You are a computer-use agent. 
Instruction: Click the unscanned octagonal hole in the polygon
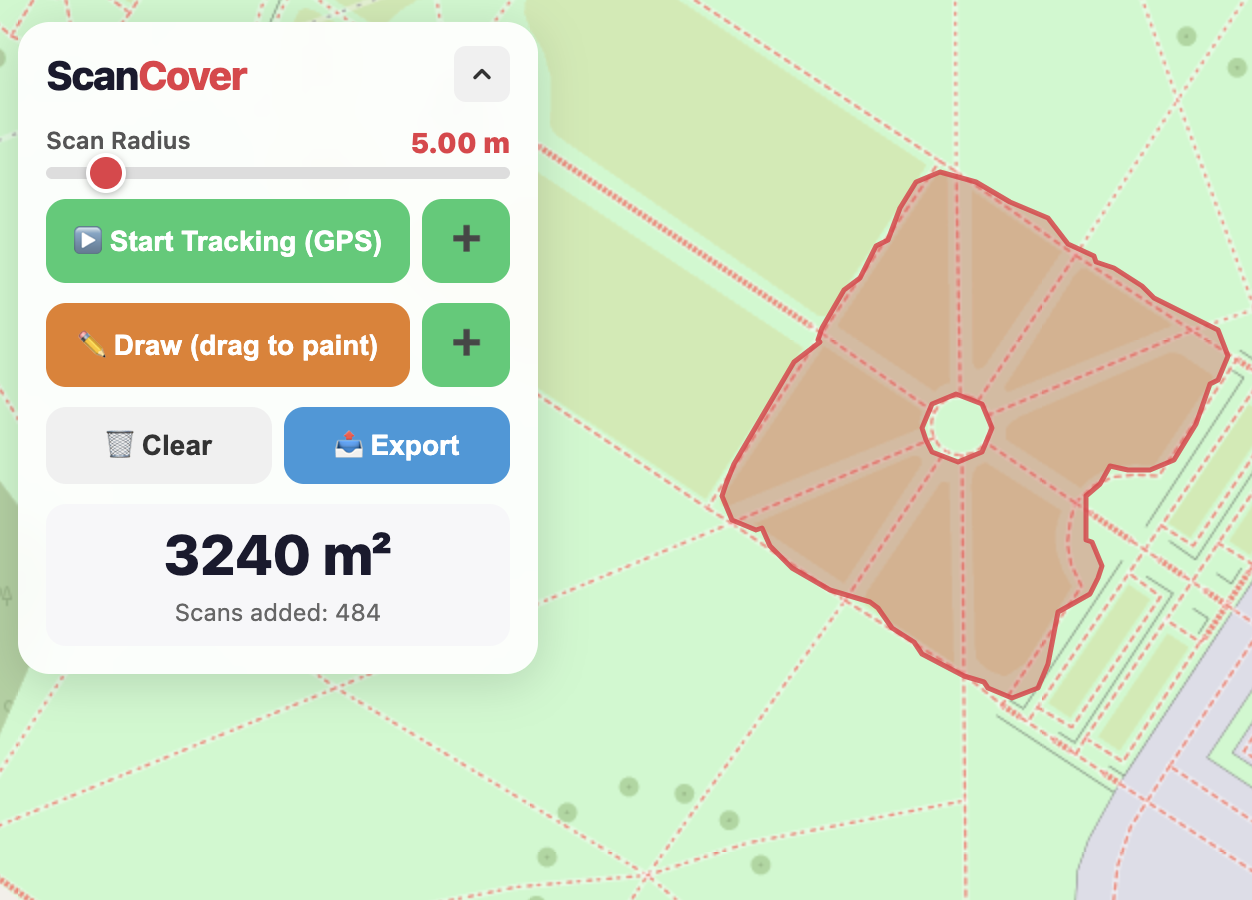click(957, 428)
